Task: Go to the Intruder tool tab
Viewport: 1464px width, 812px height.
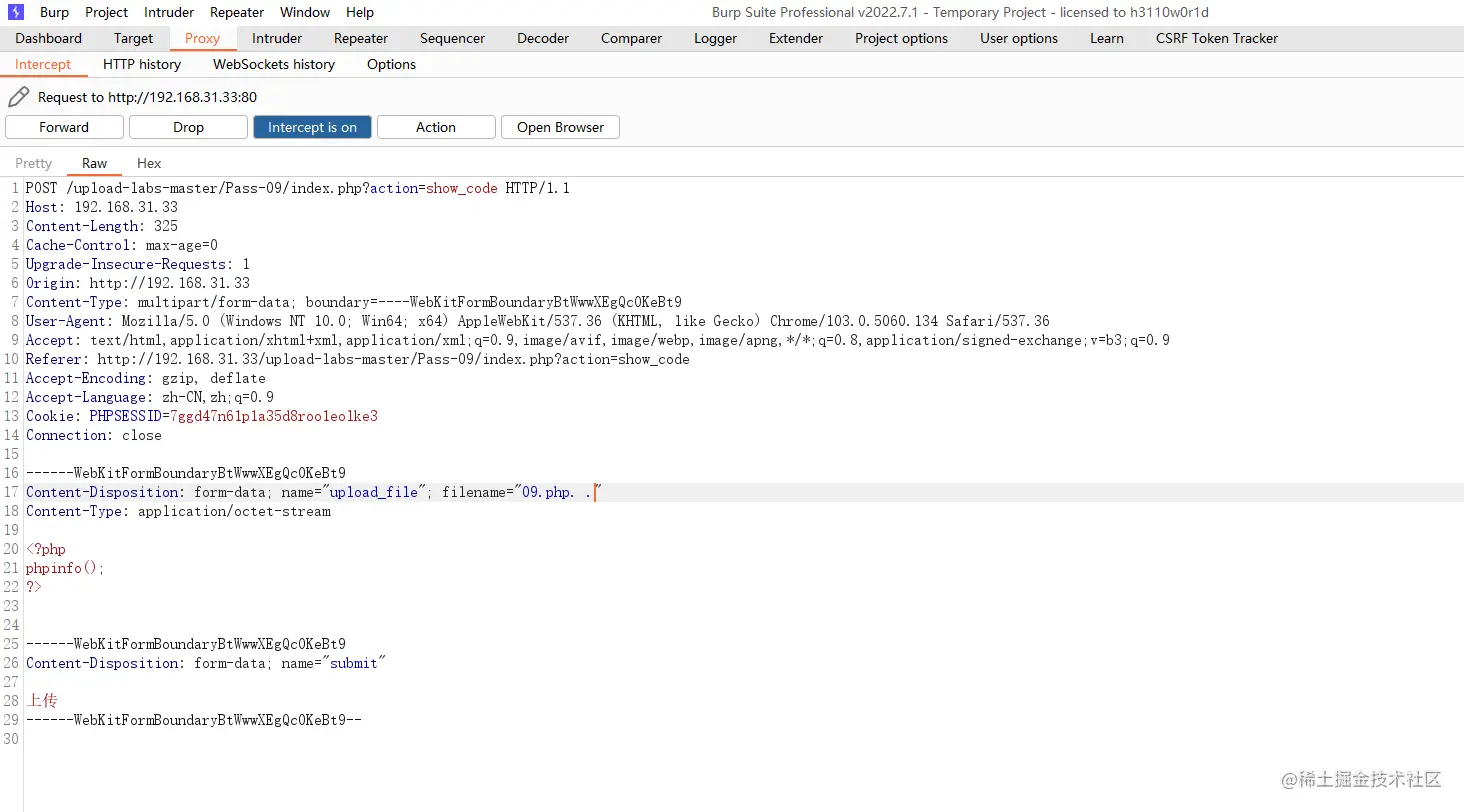Action: pos(277,38)
